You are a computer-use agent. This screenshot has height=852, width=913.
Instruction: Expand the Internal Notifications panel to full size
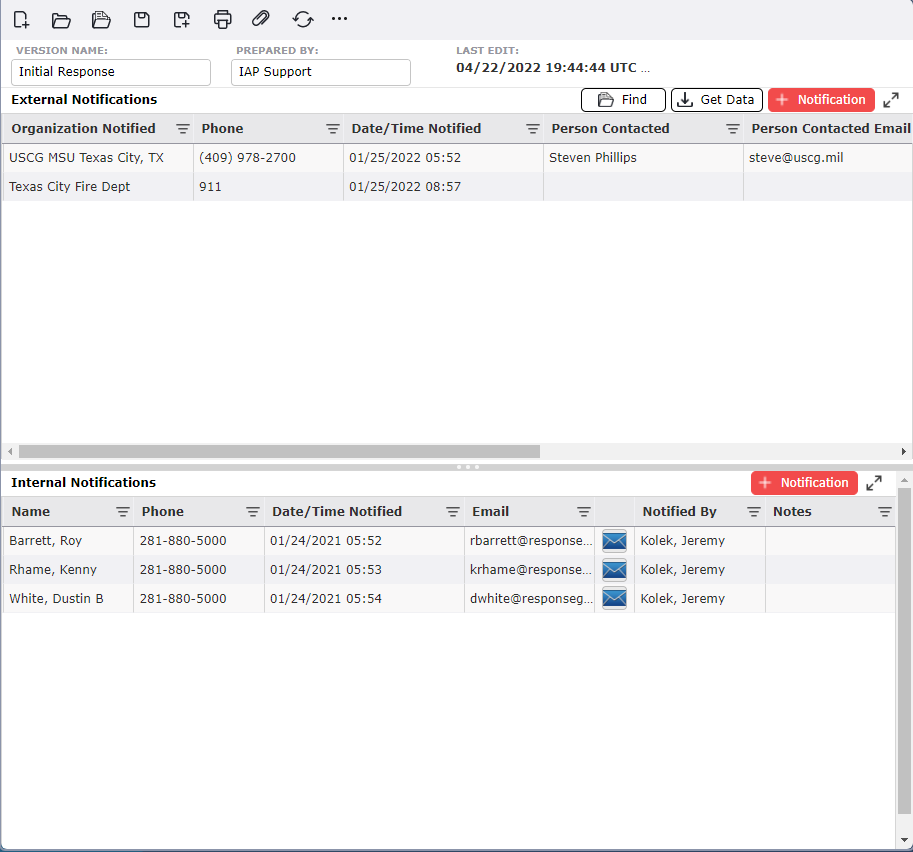874,483
